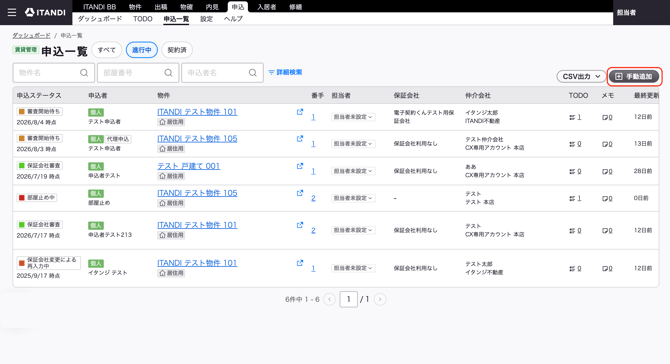Open ITANDI テスト物件 105 in 2026/8/3 row
This screenshot has height=364, width=670.
coord(197,139)
